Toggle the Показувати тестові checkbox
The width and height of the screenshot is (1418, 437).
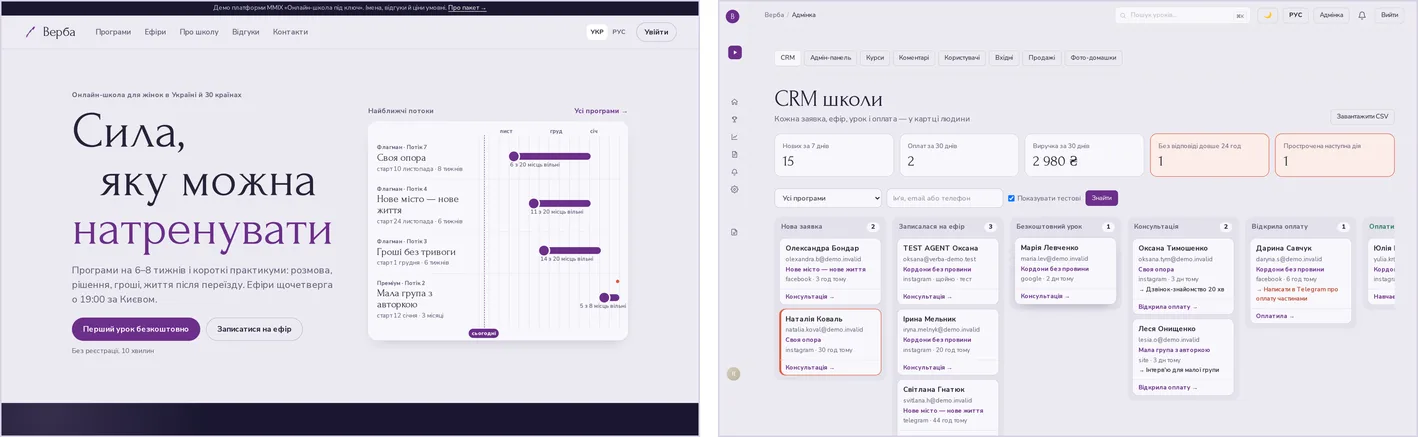point(1012,198)
